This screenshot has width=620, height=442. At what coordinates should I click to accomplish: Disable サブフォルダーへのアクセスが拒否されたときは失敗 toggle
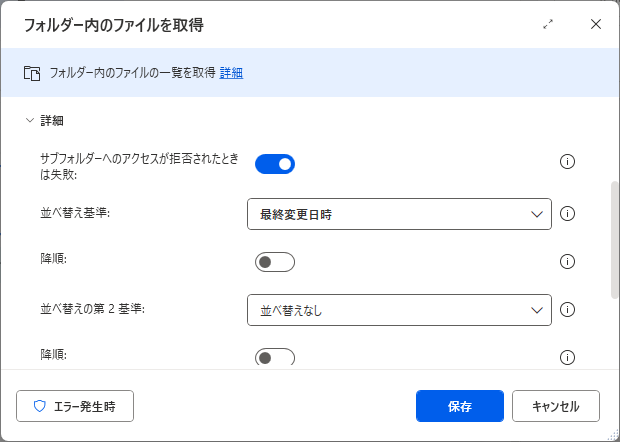click(x=275, y=164)
